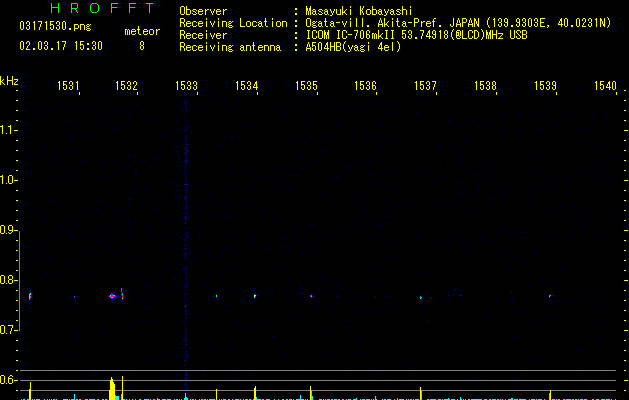Click the meteor echo at 1534
The width and height of the screenshot is (629, 400).
(x=255, y=296)
